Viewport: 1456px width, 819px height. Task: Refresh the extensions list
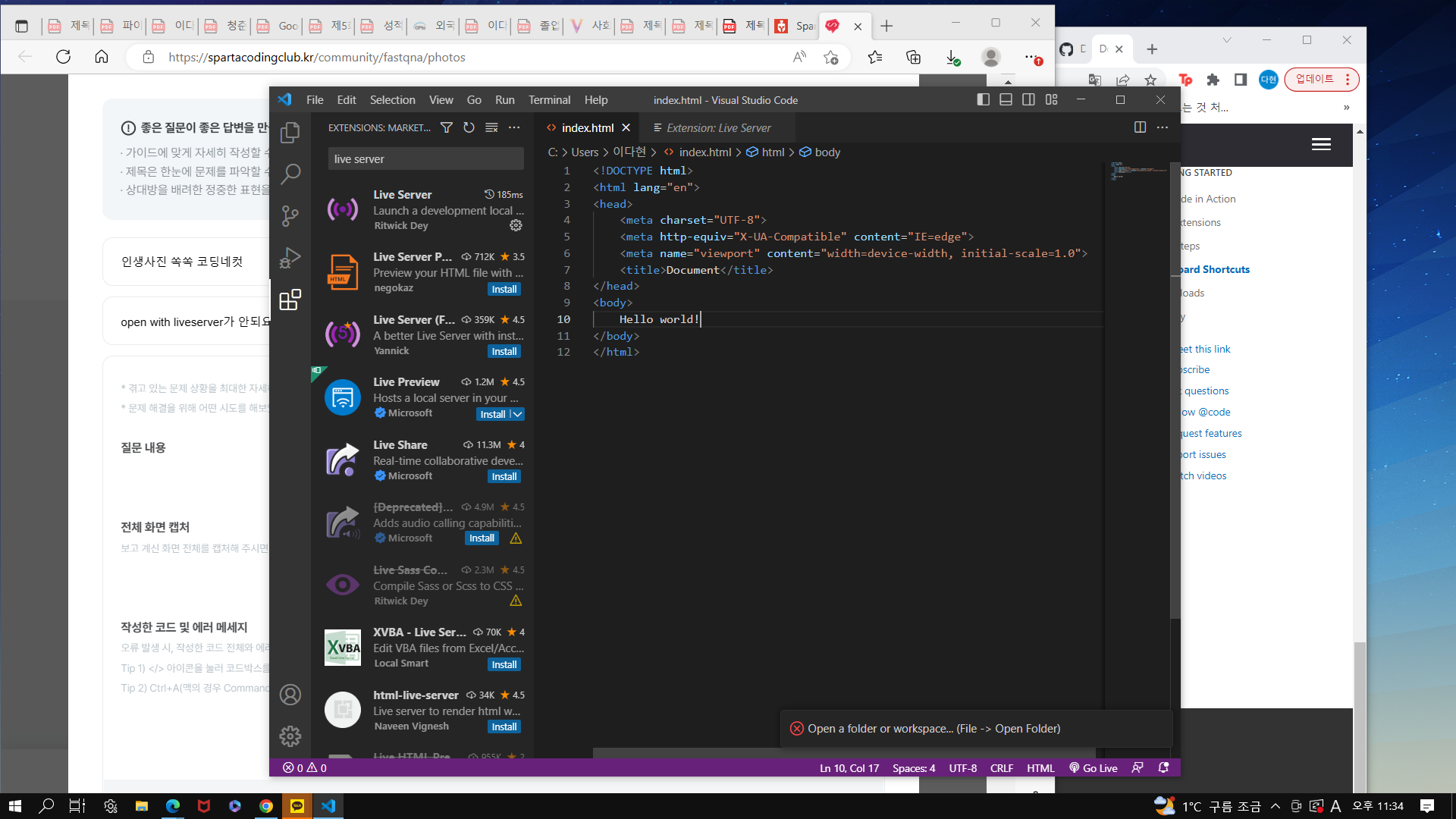point(469,127)
